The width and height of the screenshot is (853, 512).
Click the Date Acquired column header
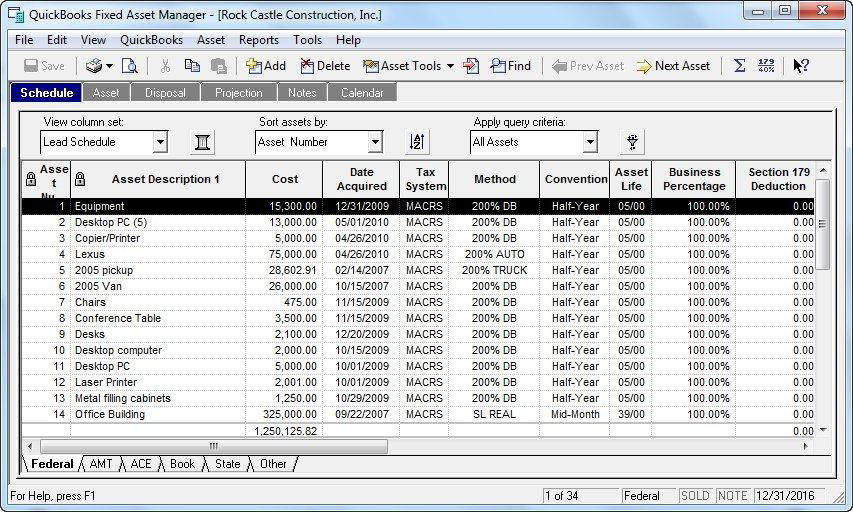pyautogui.click(x=361, y=179)
